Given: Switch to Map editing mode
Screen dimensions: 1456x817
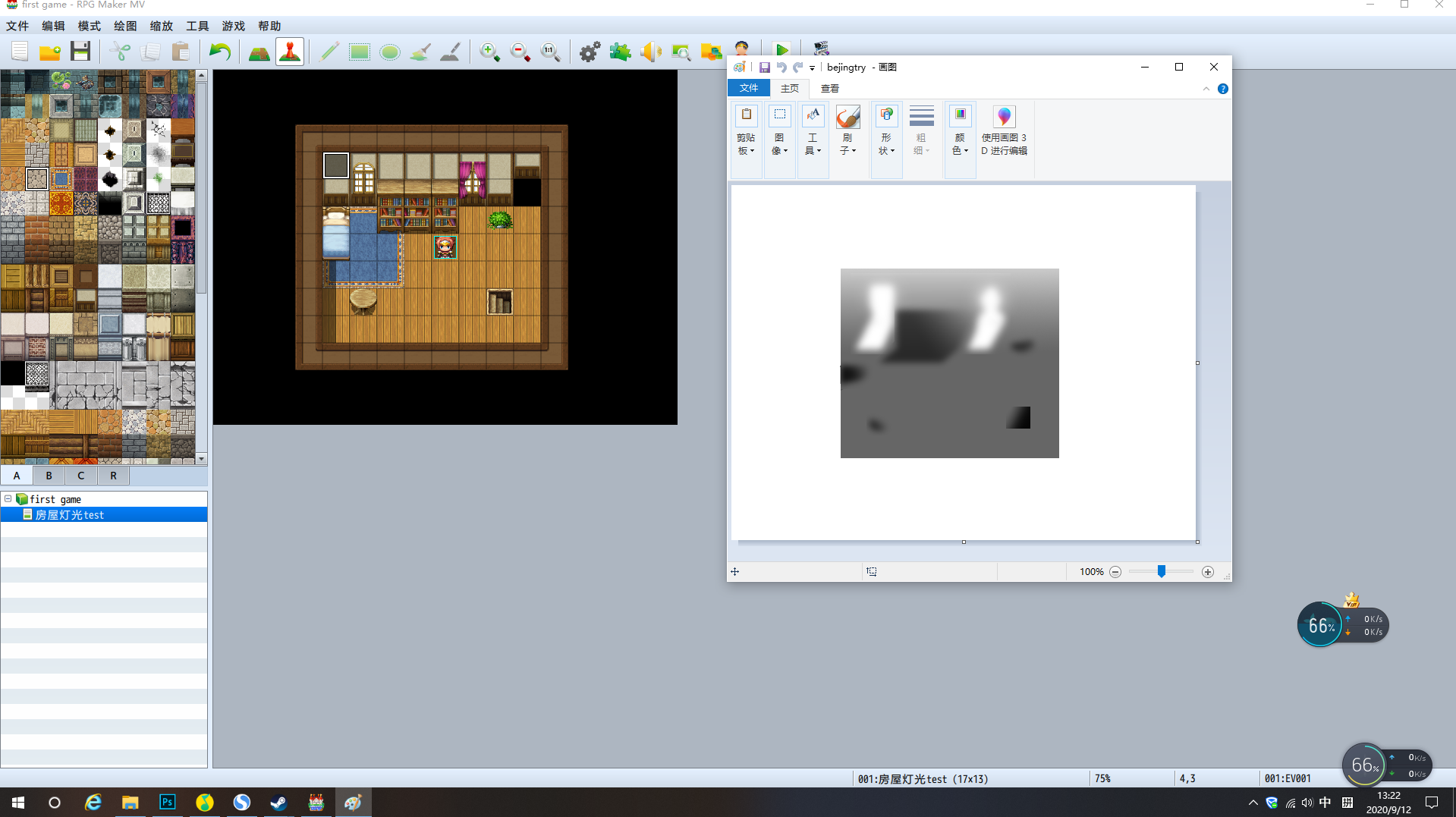Looking at the screenshot, I should pos(259,52).
